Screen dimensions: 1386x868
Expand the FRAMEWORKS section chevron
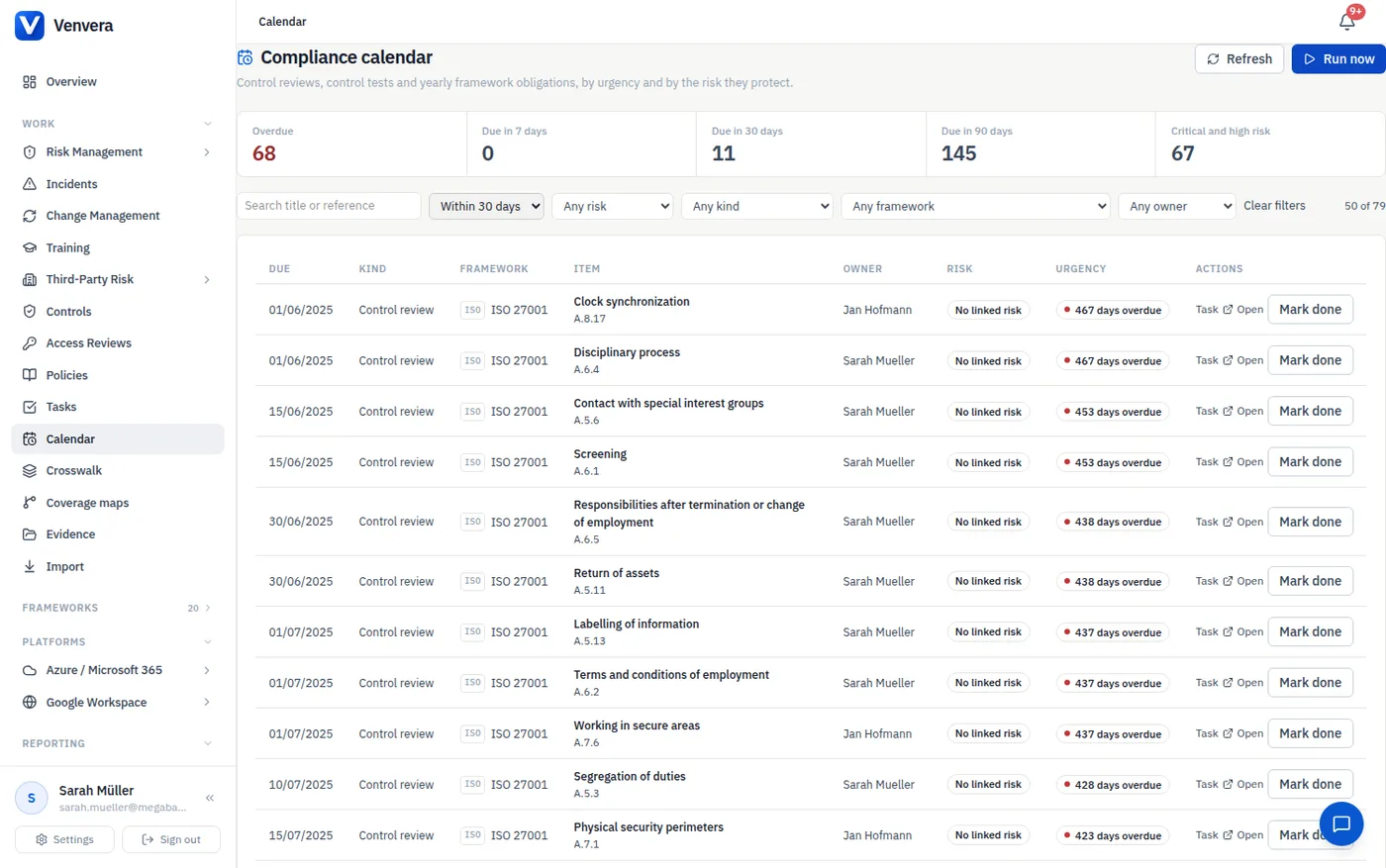pos(207,608)
